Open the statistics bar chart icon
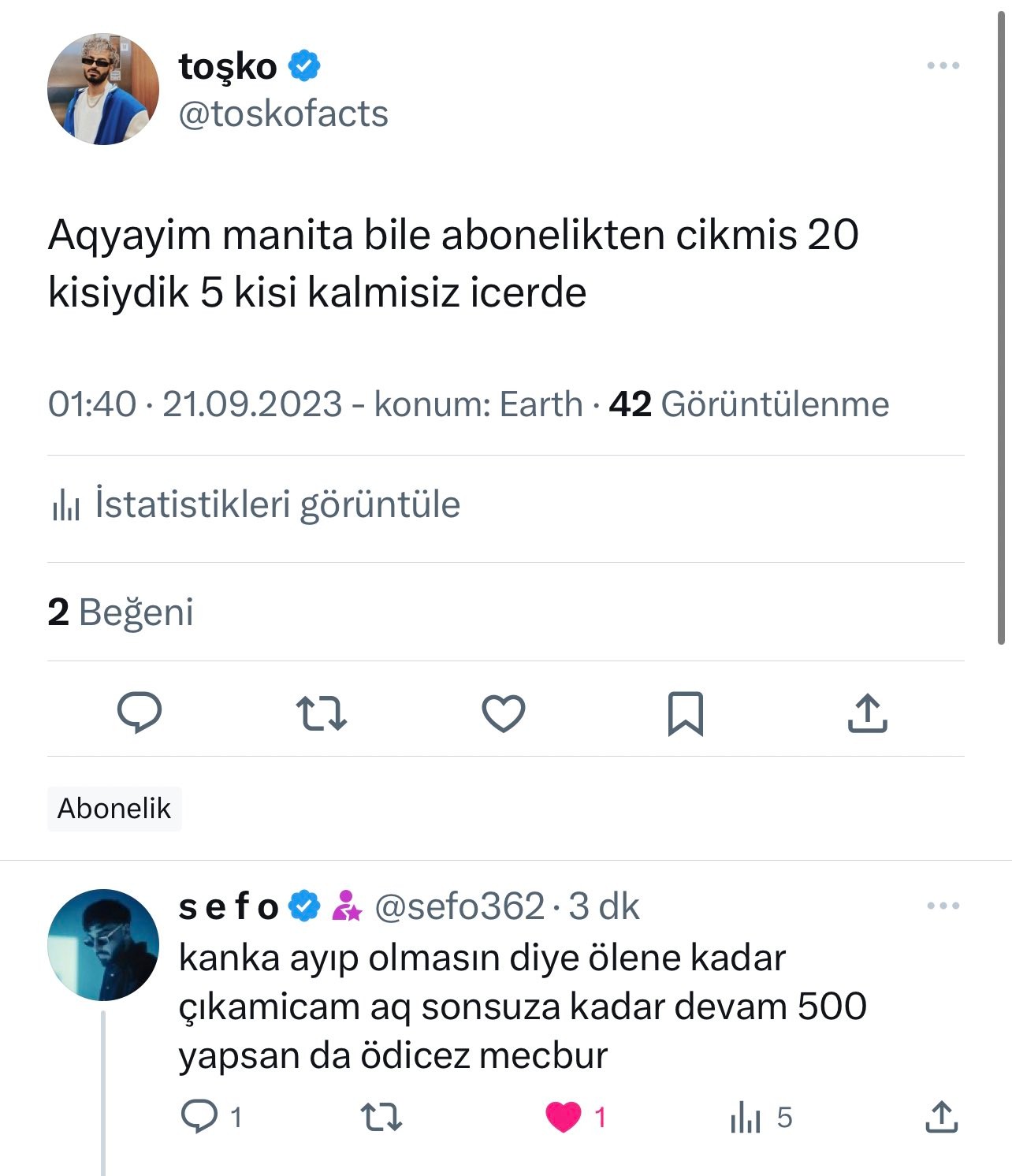 coord(66,505)
